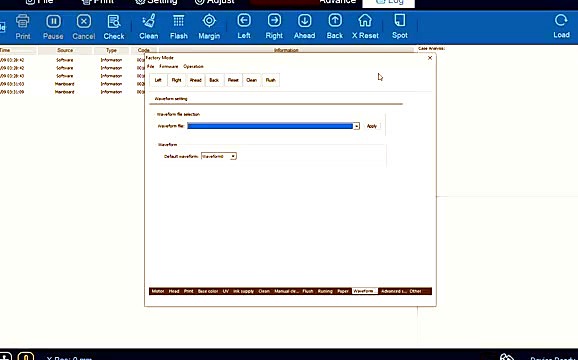Click the Information column header in the log
This screenshot has width=578, height=360.
coord(286,50)
